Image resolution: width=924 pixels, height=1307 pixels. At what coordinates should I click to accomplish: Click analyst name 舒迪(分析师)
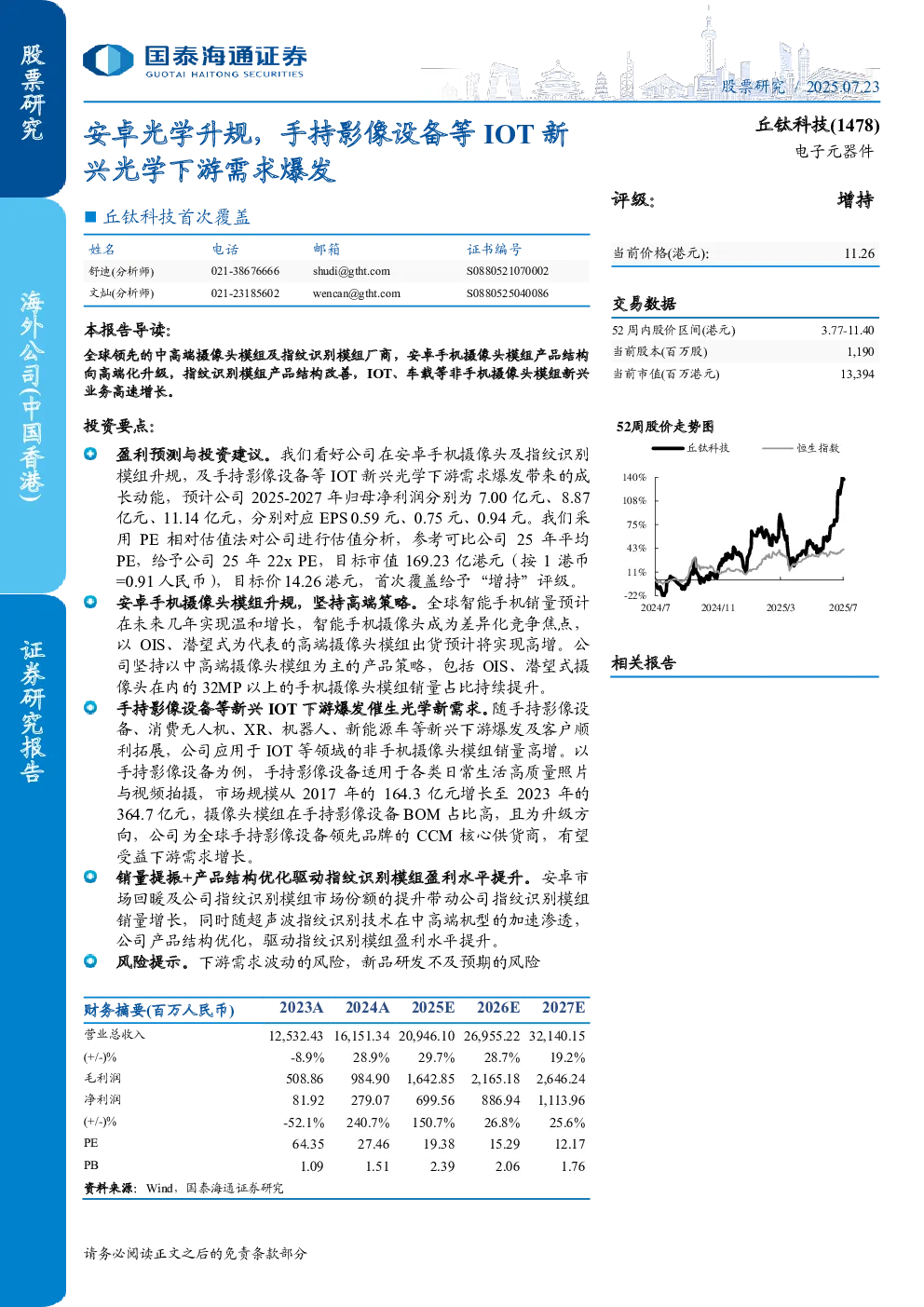121,271
